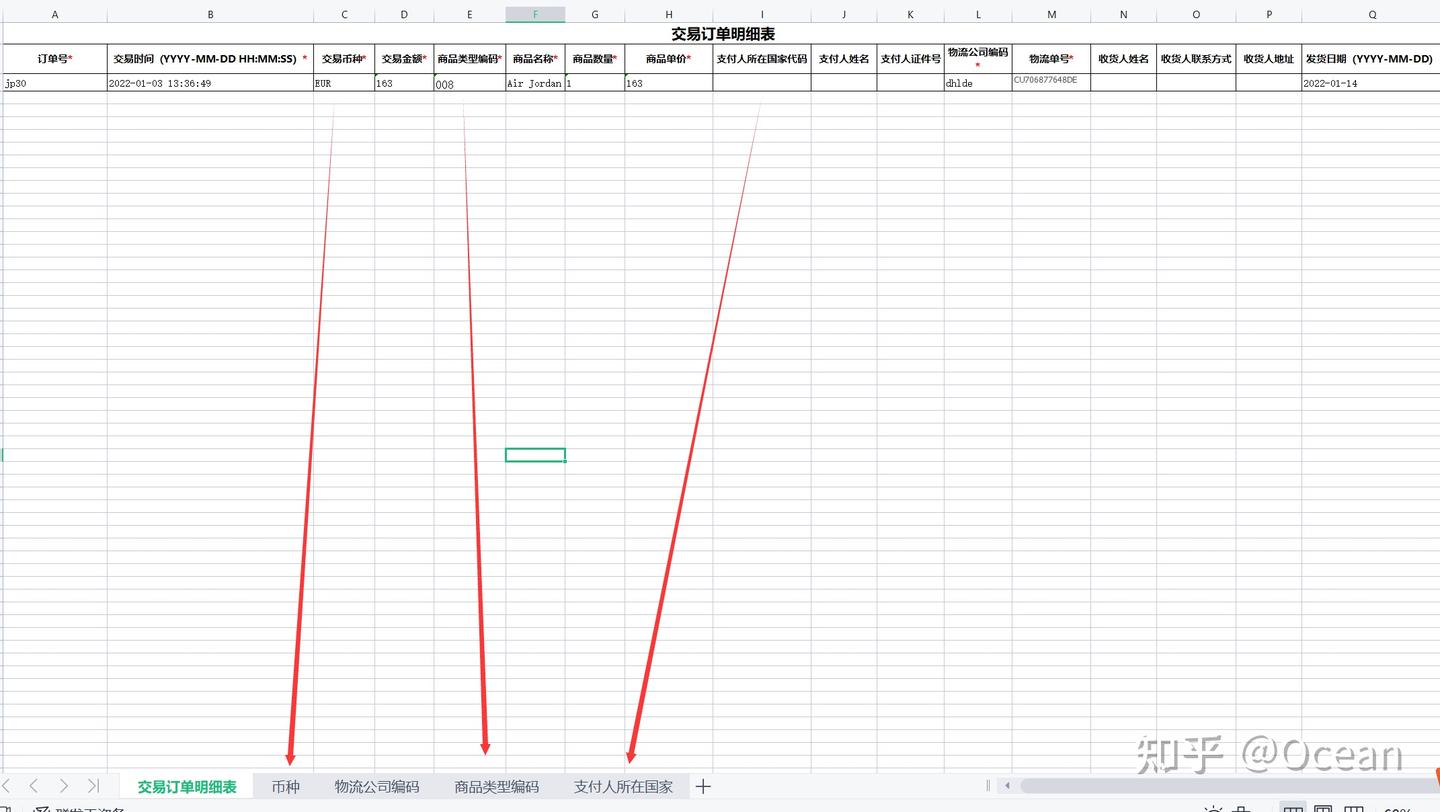
Task: Add a new sheet with plus icon
Action: point(703,786)
